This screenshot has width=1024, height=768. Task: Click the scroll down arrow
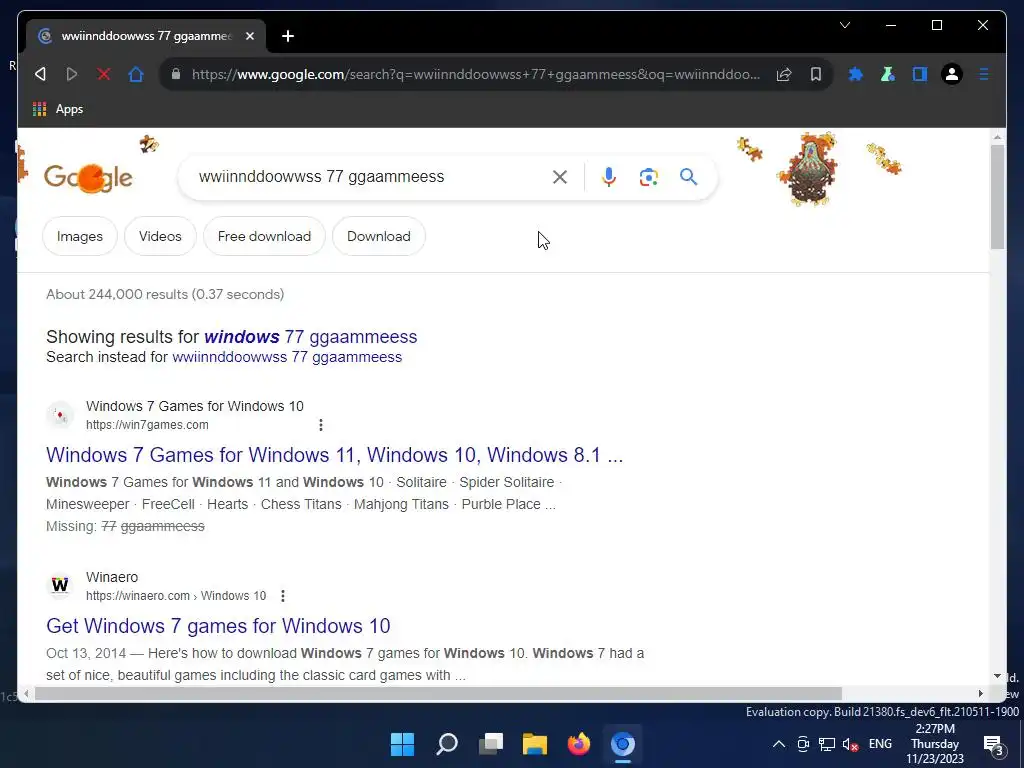coord(997,676)
